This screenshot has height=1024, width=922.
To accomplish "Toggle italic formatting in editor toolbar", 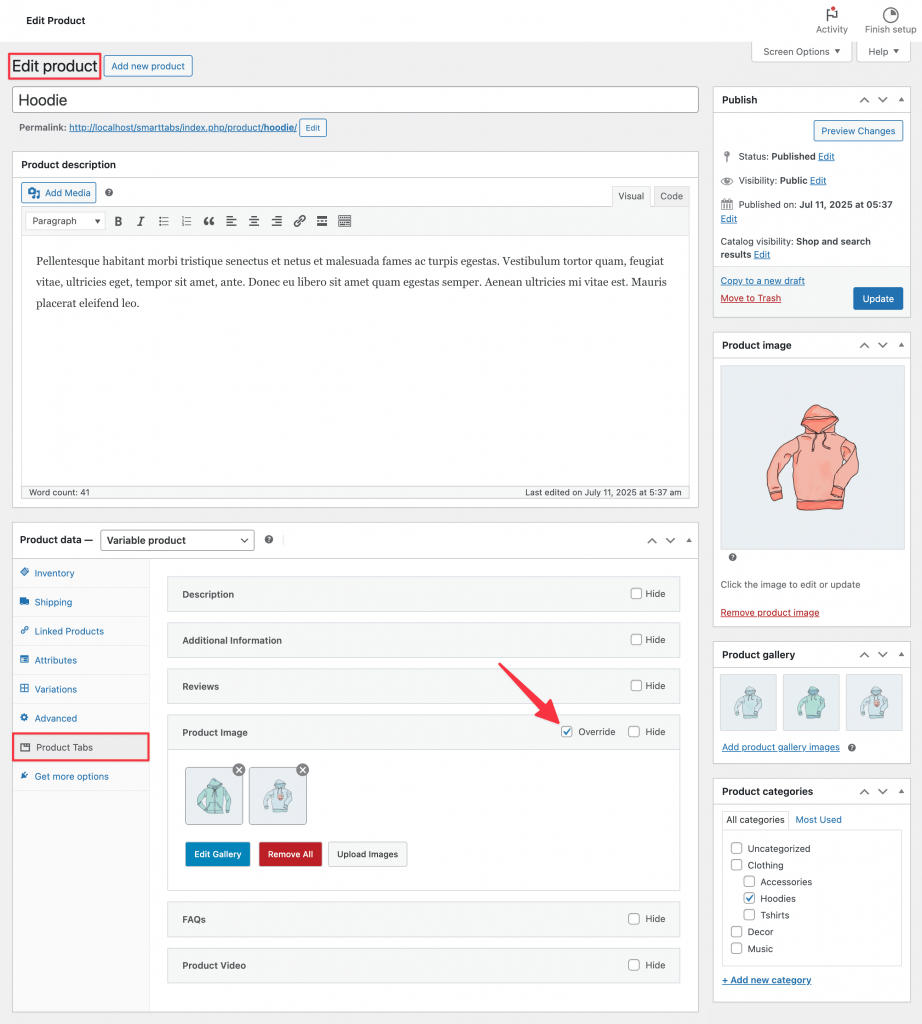I will tap(140, 221).
